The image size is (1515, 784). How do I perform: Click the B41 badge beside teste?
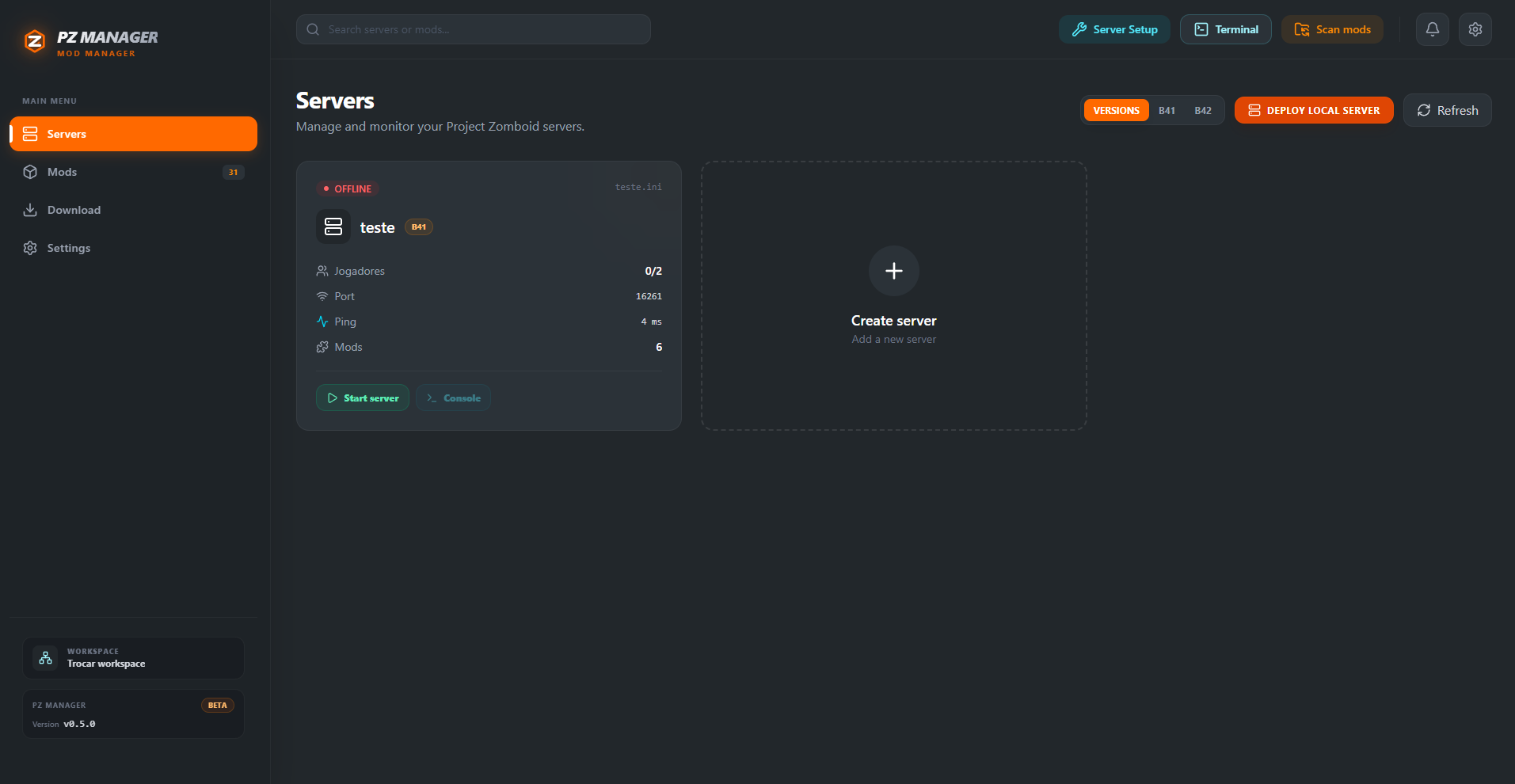coord(419,227)
